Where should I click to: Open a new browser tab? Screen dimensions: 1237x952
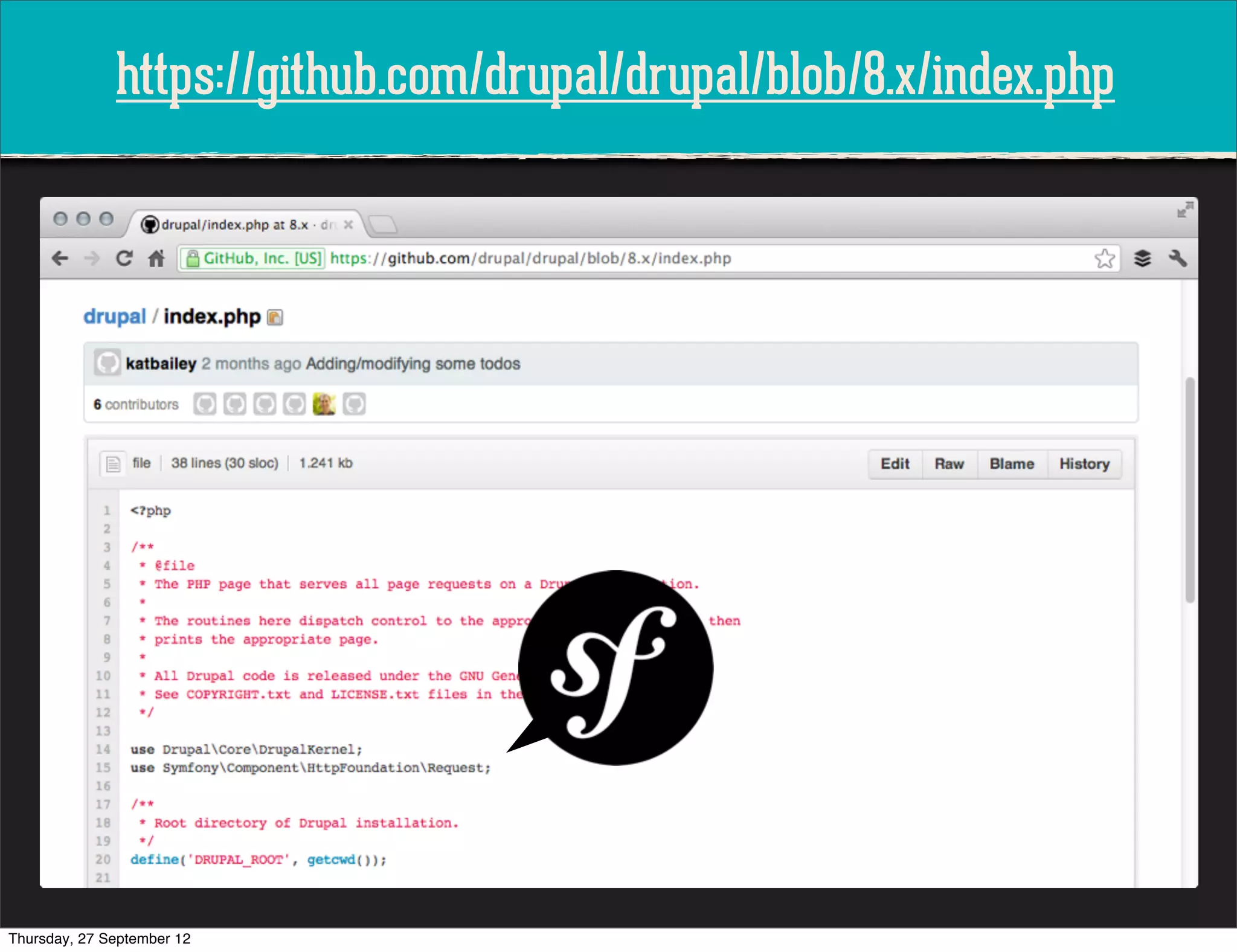click(x=383, y=225)
